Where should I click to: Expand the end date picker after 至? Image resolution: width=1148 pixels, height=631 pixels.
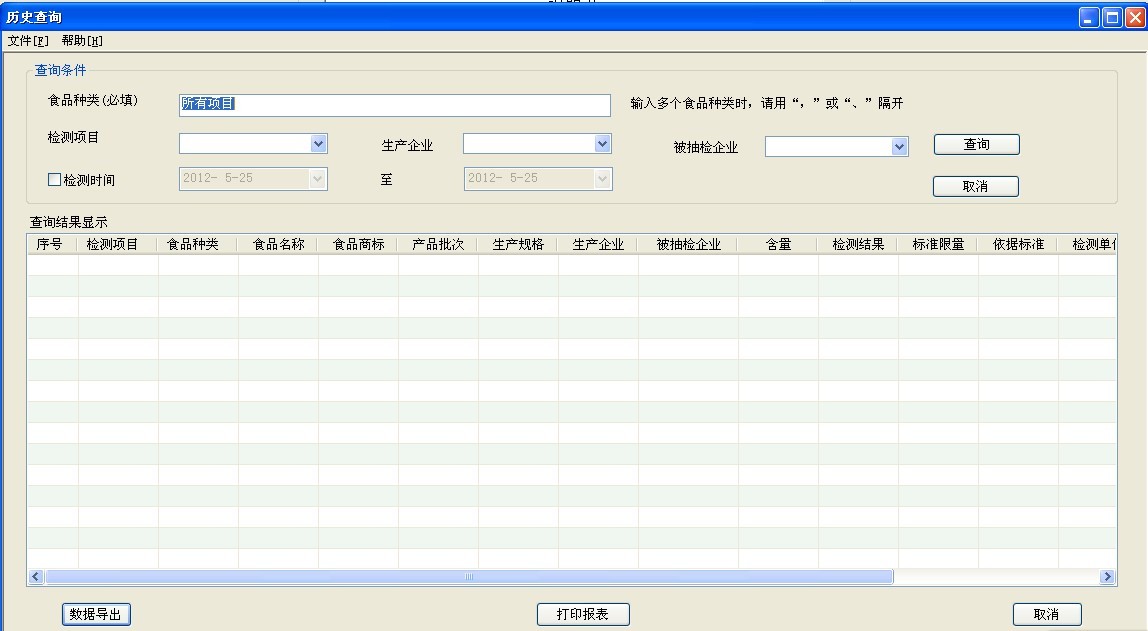pos(601,181)
